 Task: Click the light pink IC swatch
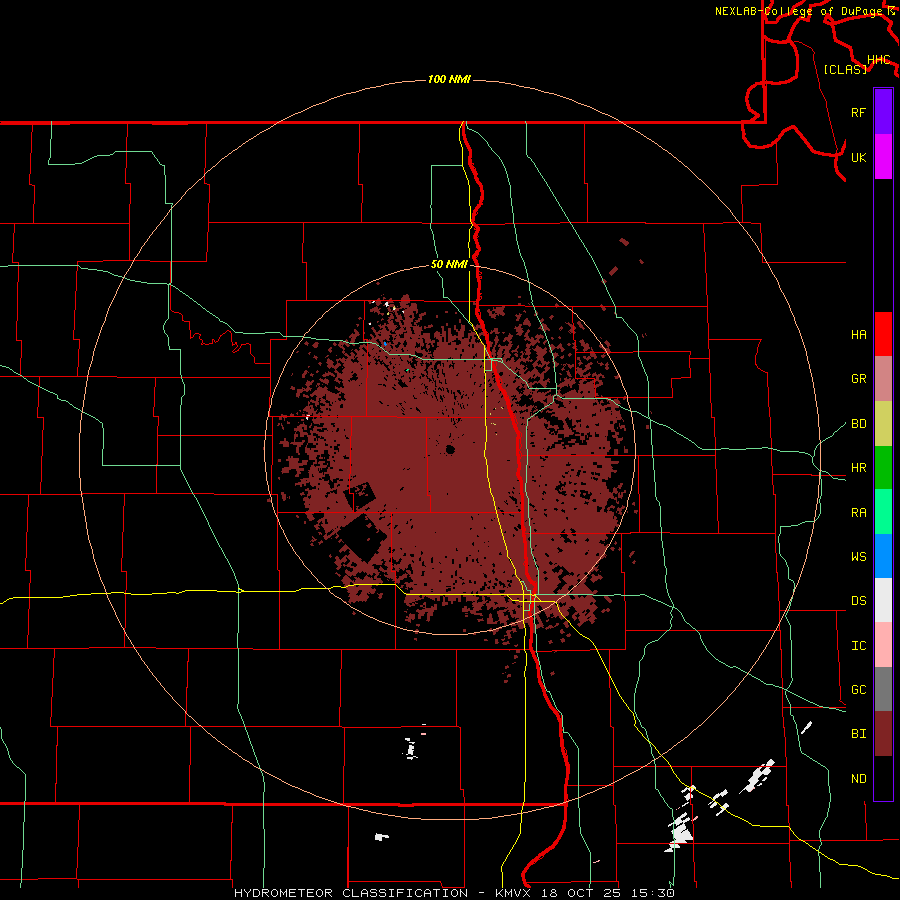(883, 645)
